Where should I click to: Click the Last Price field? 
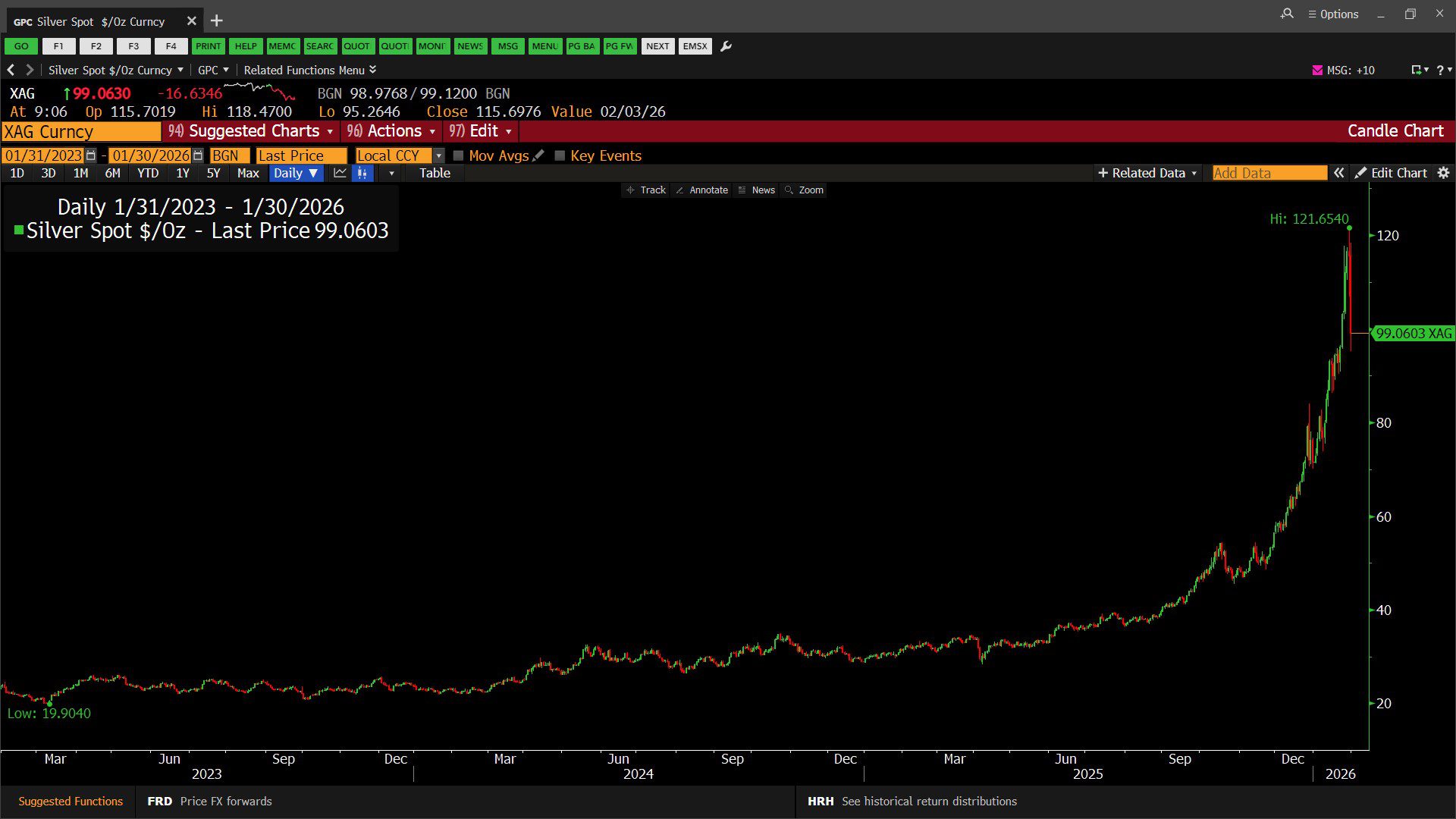click(301, 155)
